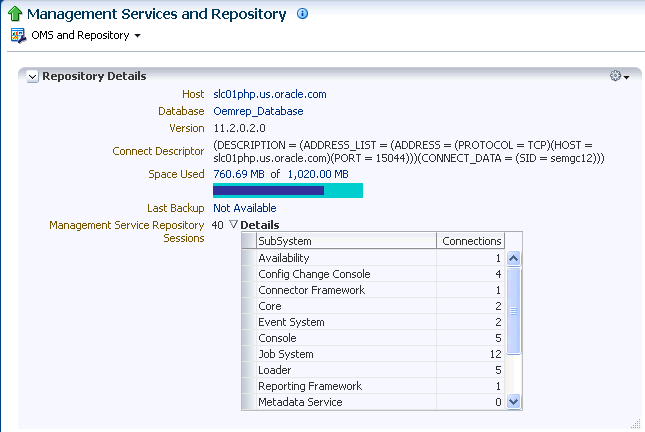Image resolution: width=645 pixels, height=432 pixels.
Task: Click the row selector cell beside Loader
Action: [x=249, y=370]
